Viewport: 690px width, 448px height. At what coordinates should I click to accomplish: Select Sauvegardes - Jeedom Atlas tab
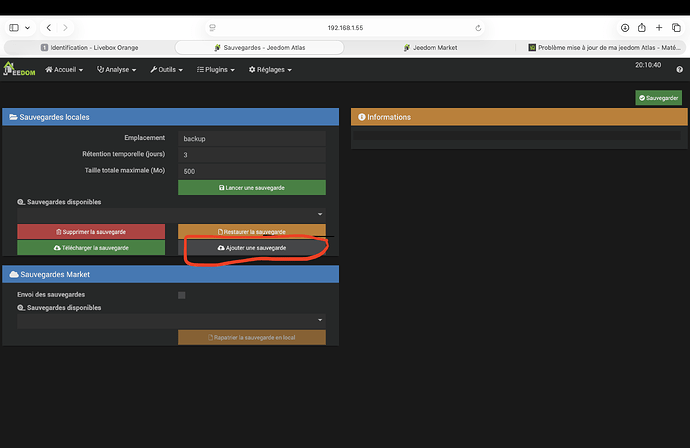260,48
